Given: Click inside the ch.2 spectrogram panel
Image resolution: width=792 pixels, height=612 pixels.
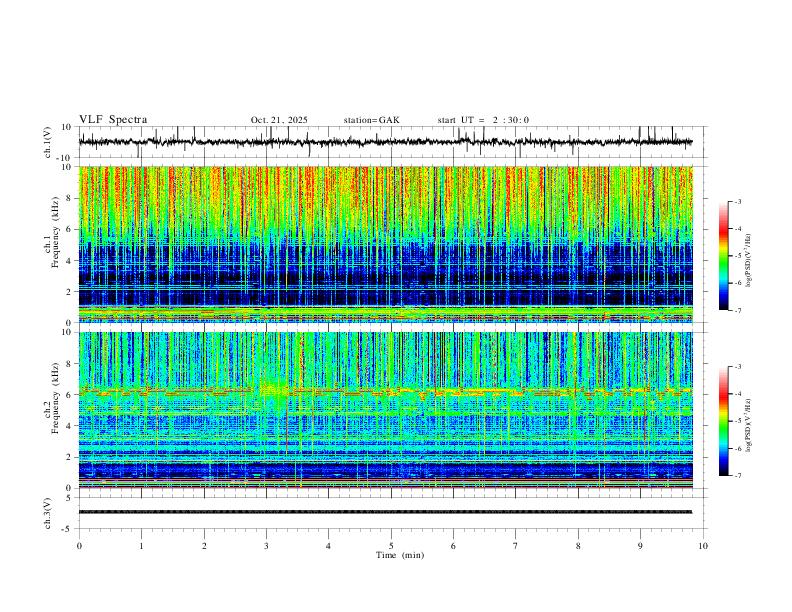Looking at the screenshot, I should point(386,410).
